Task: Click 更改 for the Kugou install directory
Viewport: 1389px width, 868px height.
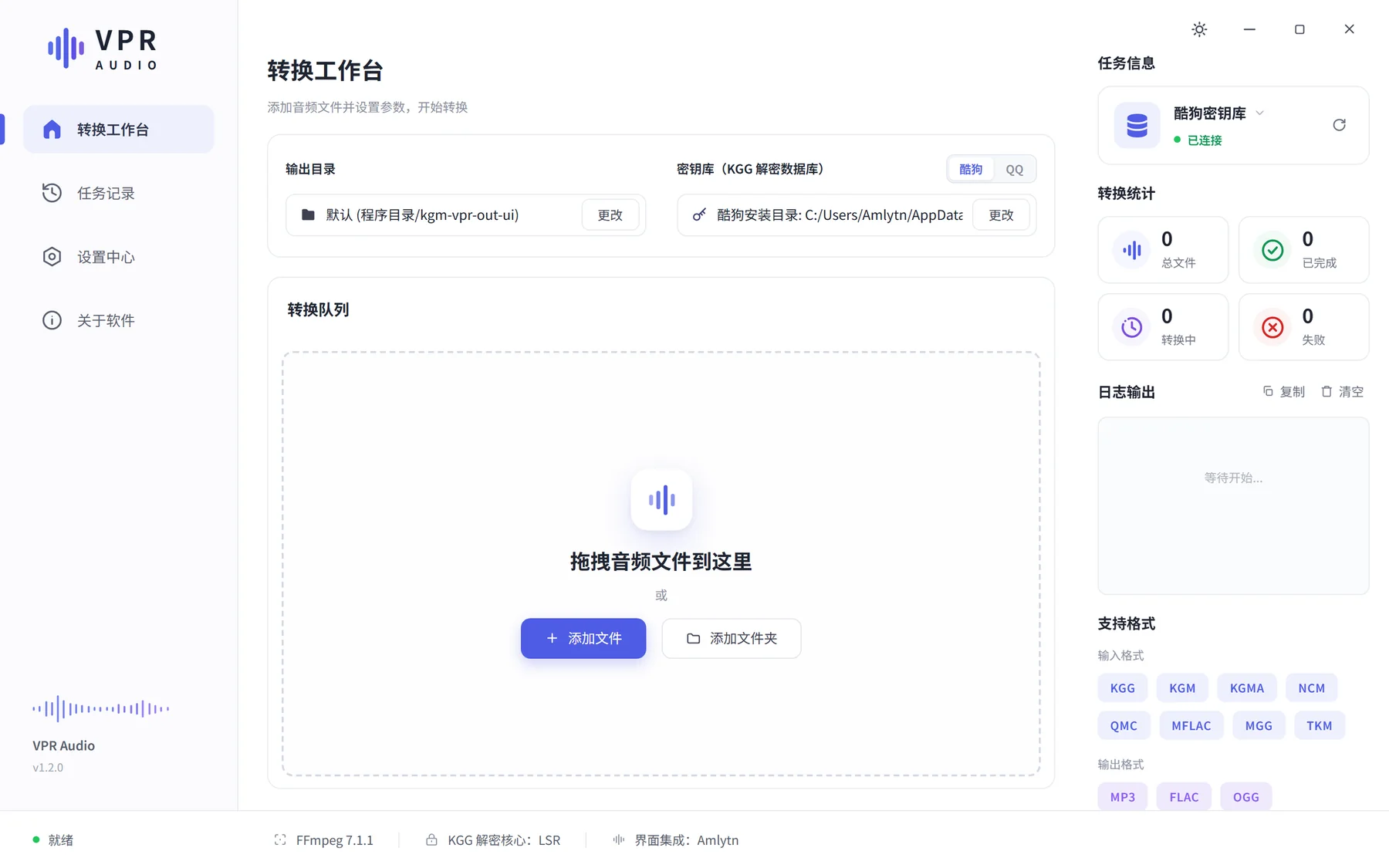Action: coord(1001,214)
